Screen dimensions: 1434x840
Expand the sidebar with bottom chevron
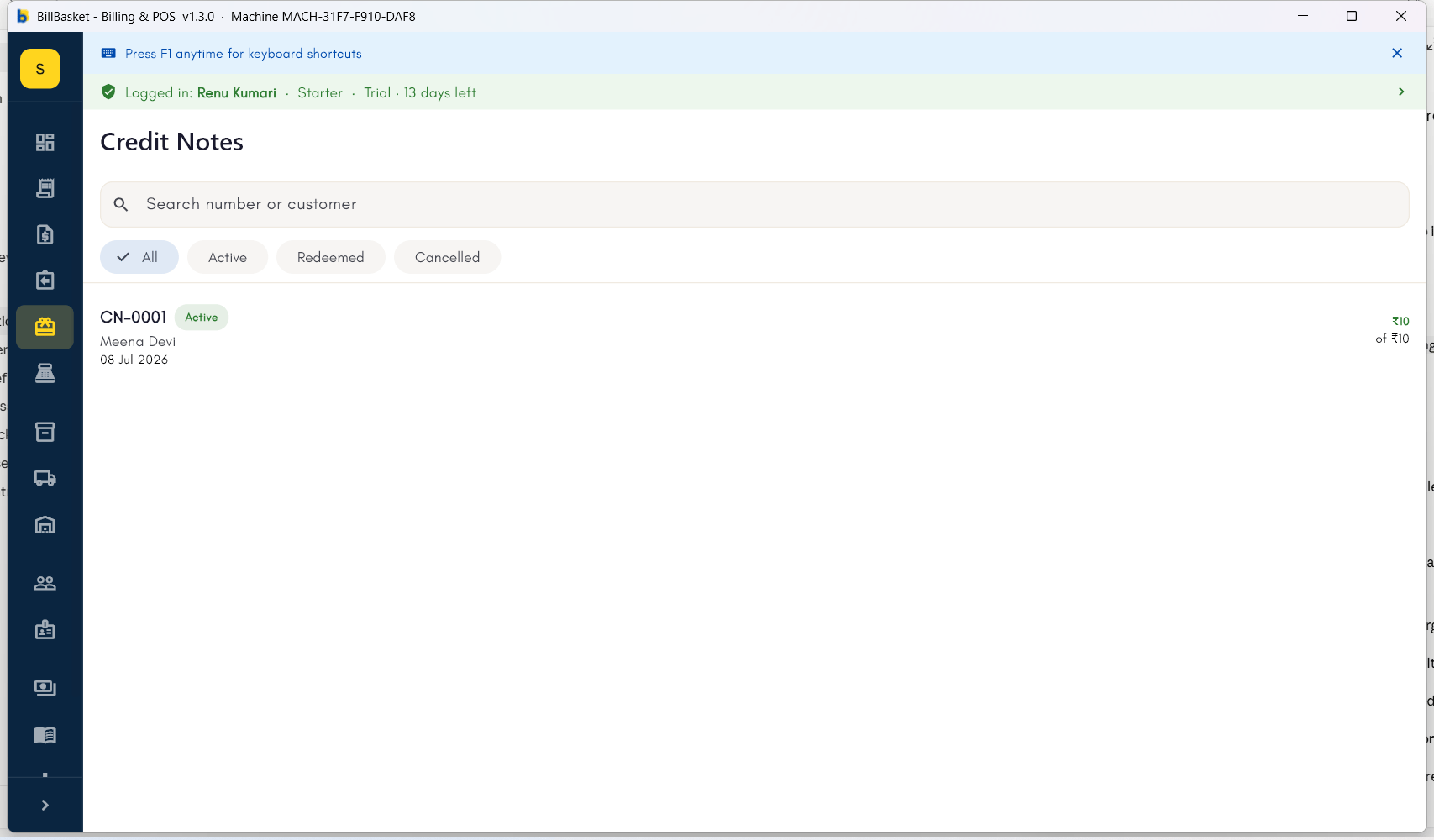coord(45,806)
